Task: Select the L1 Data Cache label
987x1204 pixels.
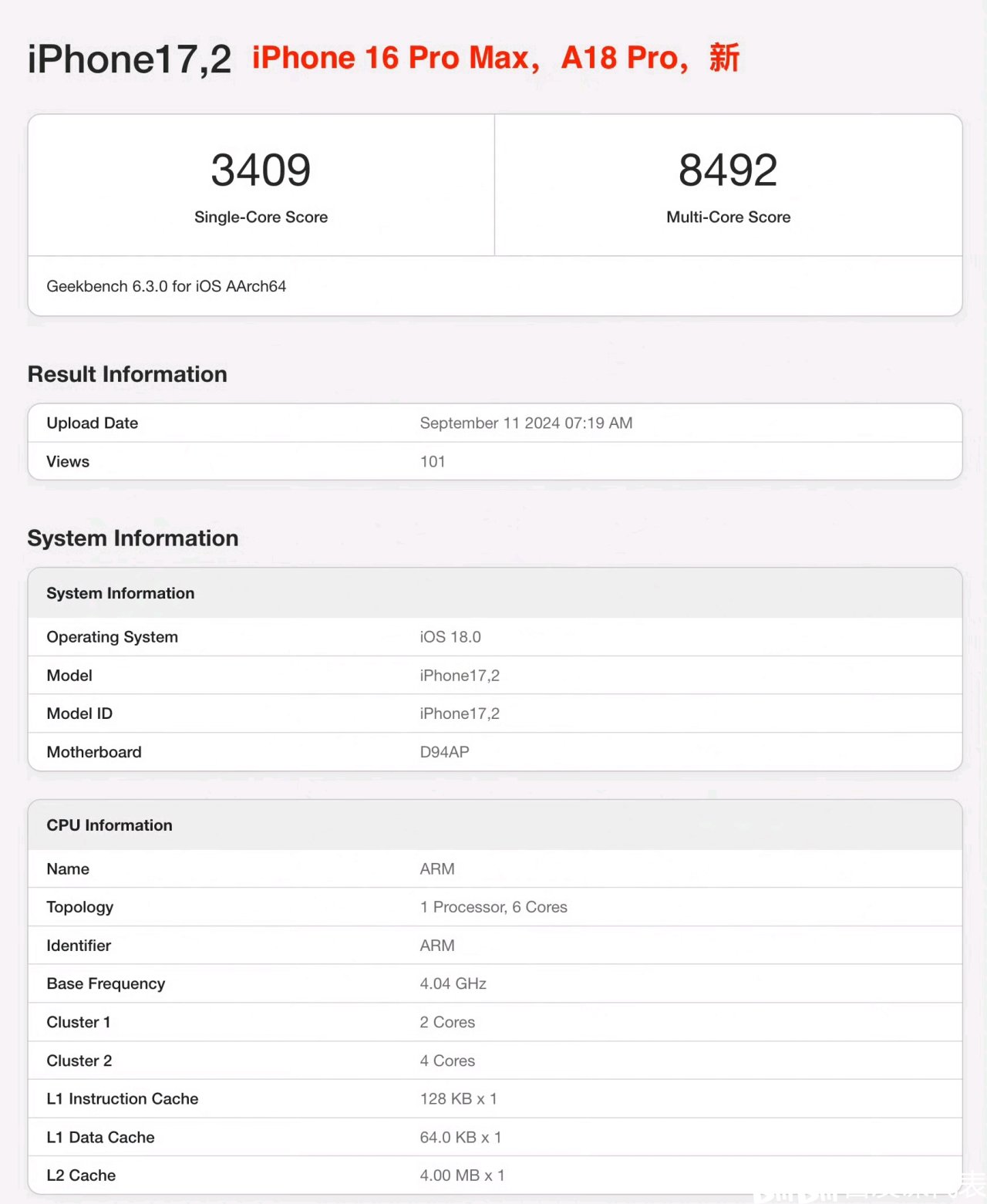Action: [100, 1138]
